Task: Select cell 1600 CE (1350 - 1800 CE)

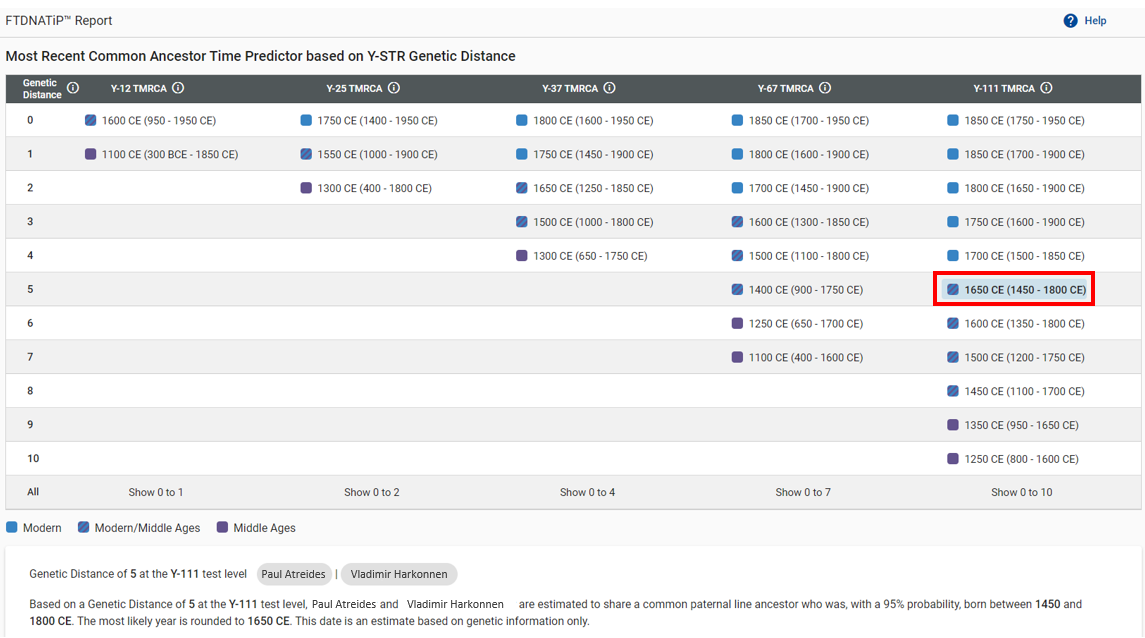Action: [1016, 323]
